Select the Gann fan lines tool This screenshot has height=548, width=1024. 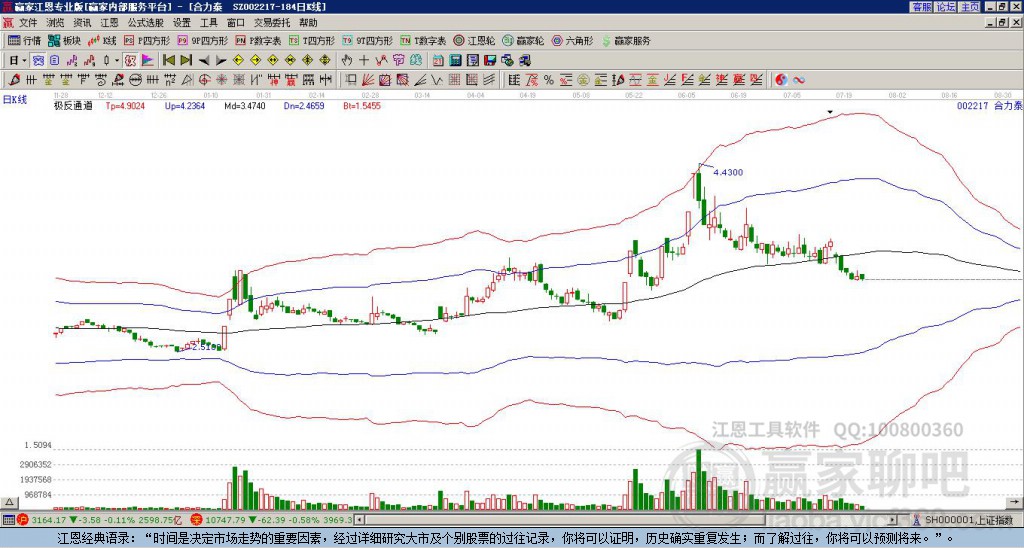(x=368, y=80)
